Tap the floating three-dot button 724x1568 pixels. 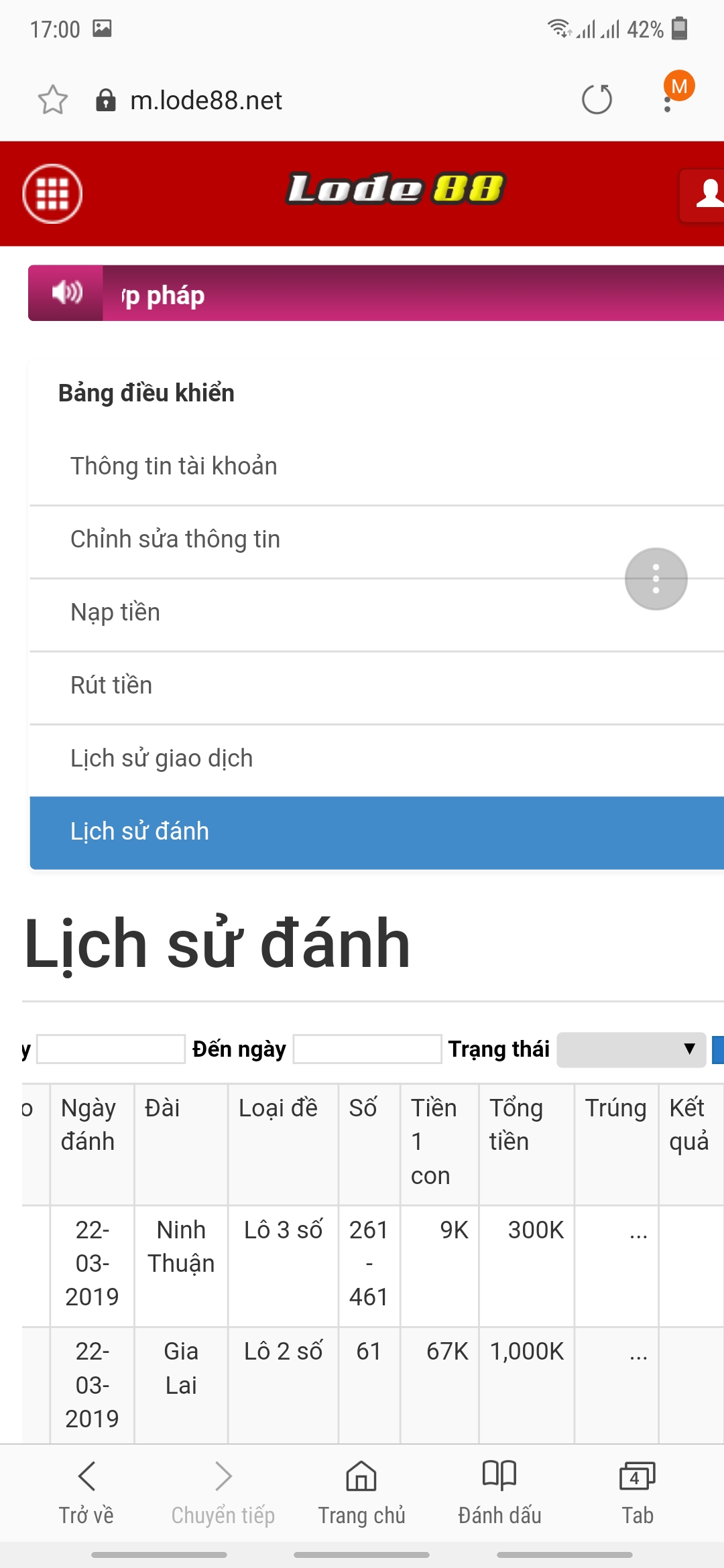pyautogui.click(x=656, y=579)
